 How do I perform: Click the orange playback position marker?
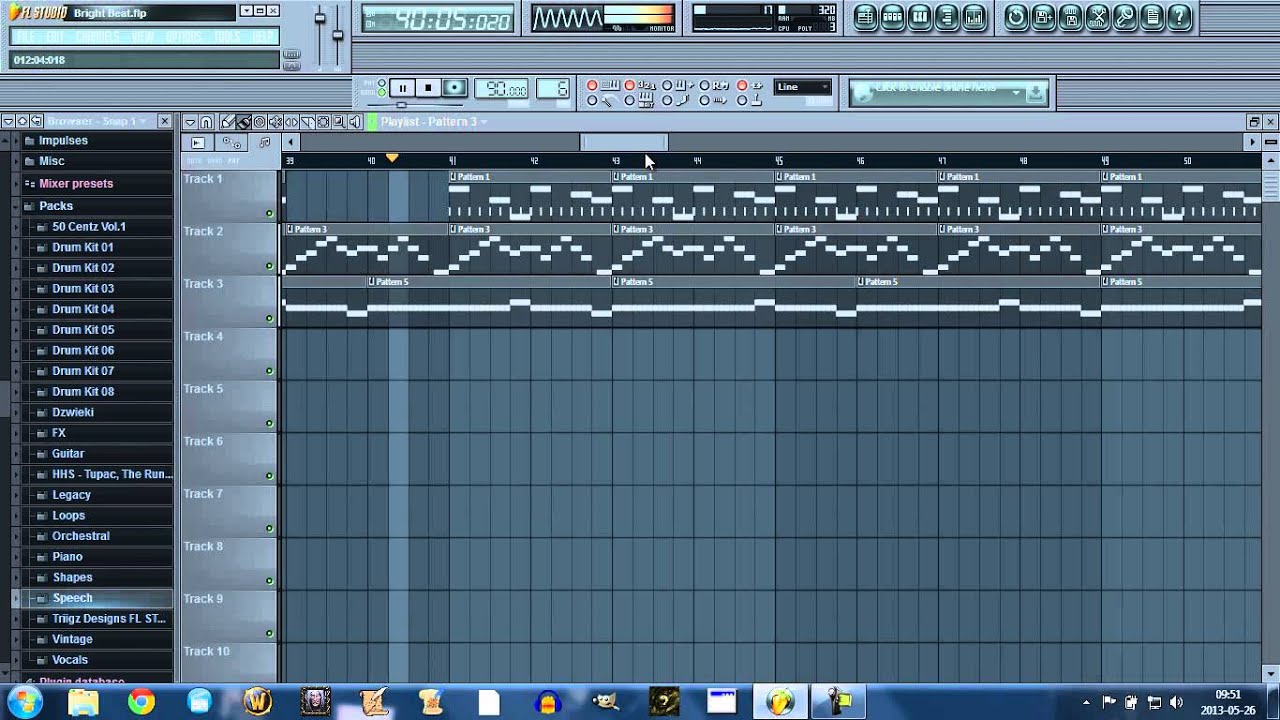pyautogui.click(x=392, y=159)
